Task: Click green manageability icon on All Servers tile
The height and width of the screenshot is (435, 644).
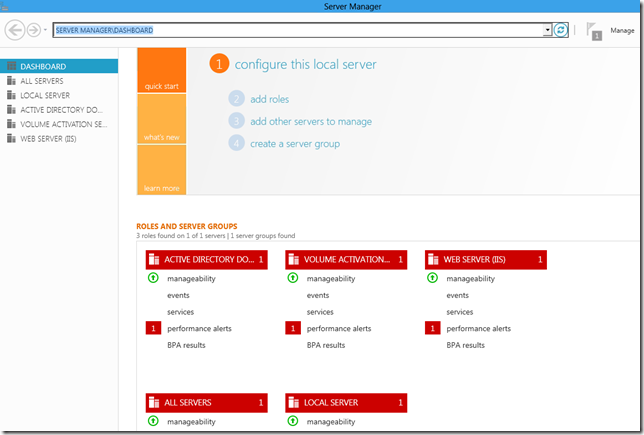Action: [153, 421]
